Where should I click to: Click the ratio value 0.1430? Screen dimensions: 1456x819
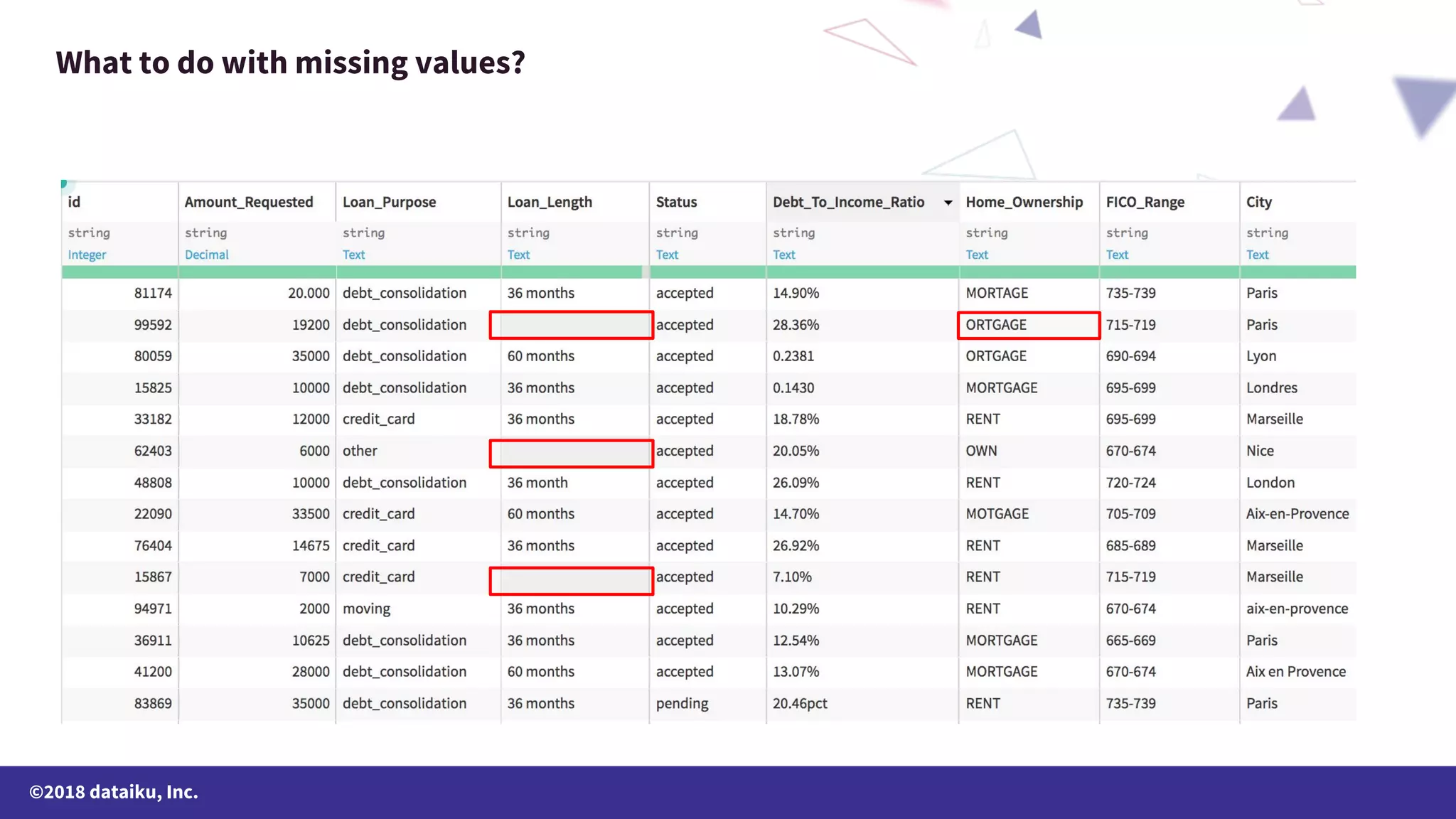(793, 387)
